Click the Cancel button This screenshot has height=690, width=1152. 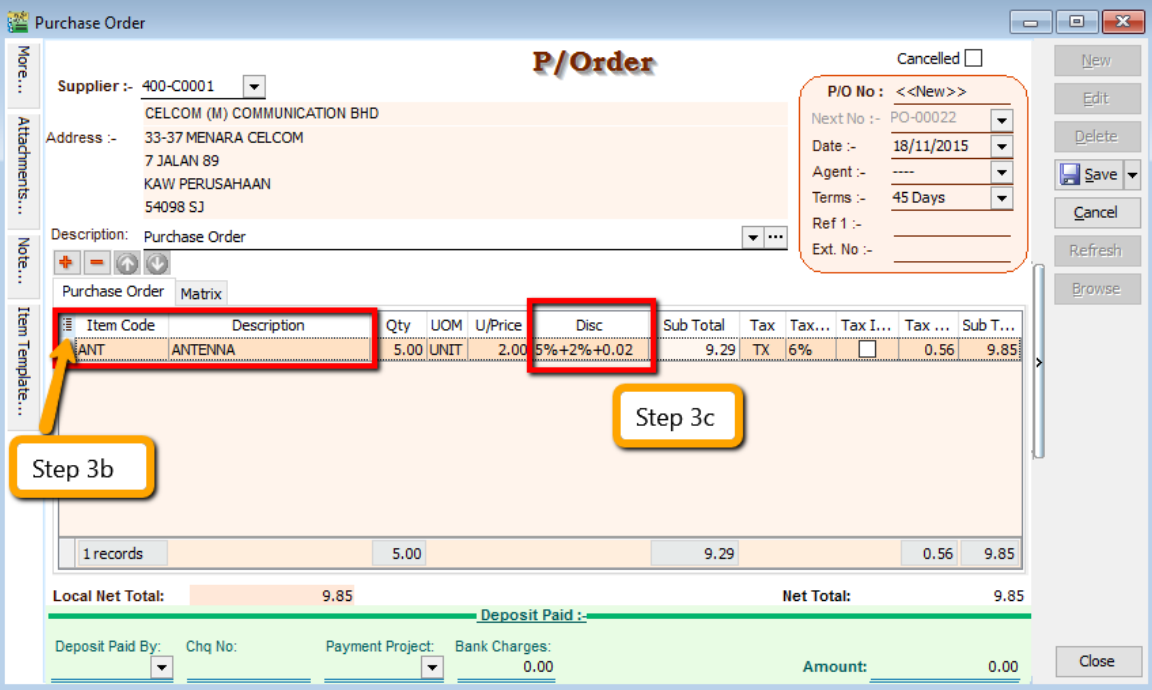coord(1096,212)
